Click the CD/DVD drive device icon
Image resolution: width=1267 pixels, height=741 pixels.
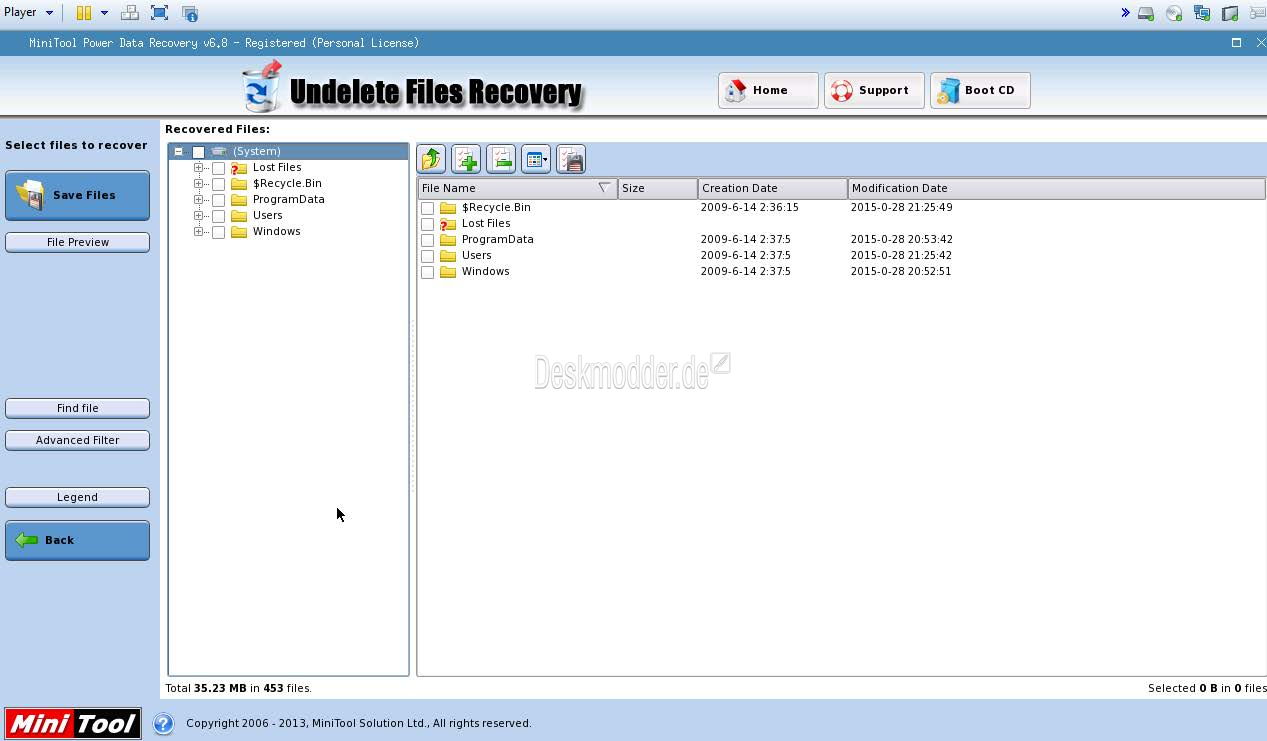click(1174, 13)
